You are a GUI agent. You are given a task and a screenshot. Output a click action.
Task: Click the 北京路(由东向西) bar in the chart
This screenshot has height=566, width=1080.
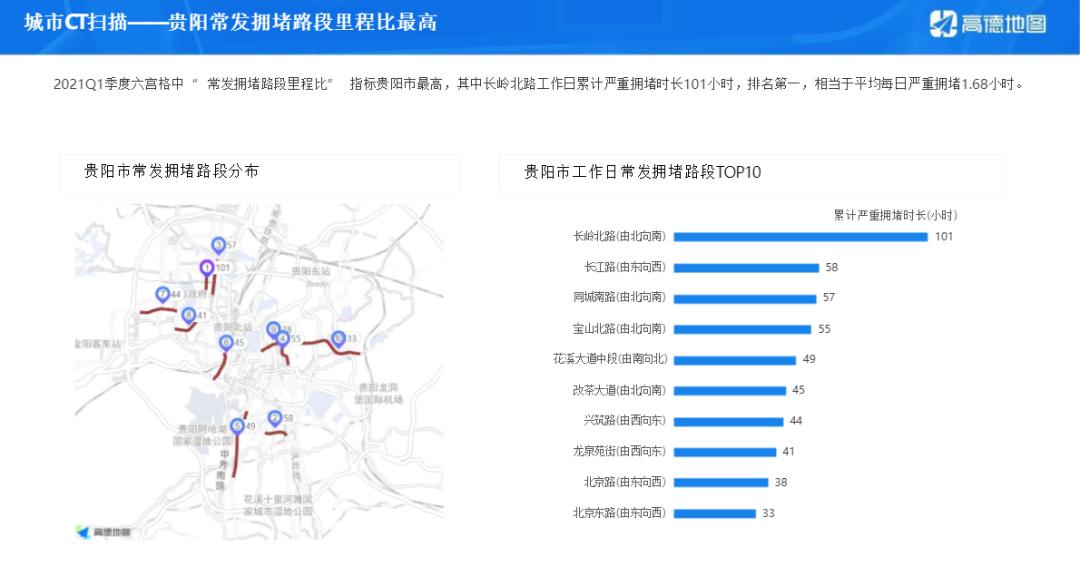721,482
